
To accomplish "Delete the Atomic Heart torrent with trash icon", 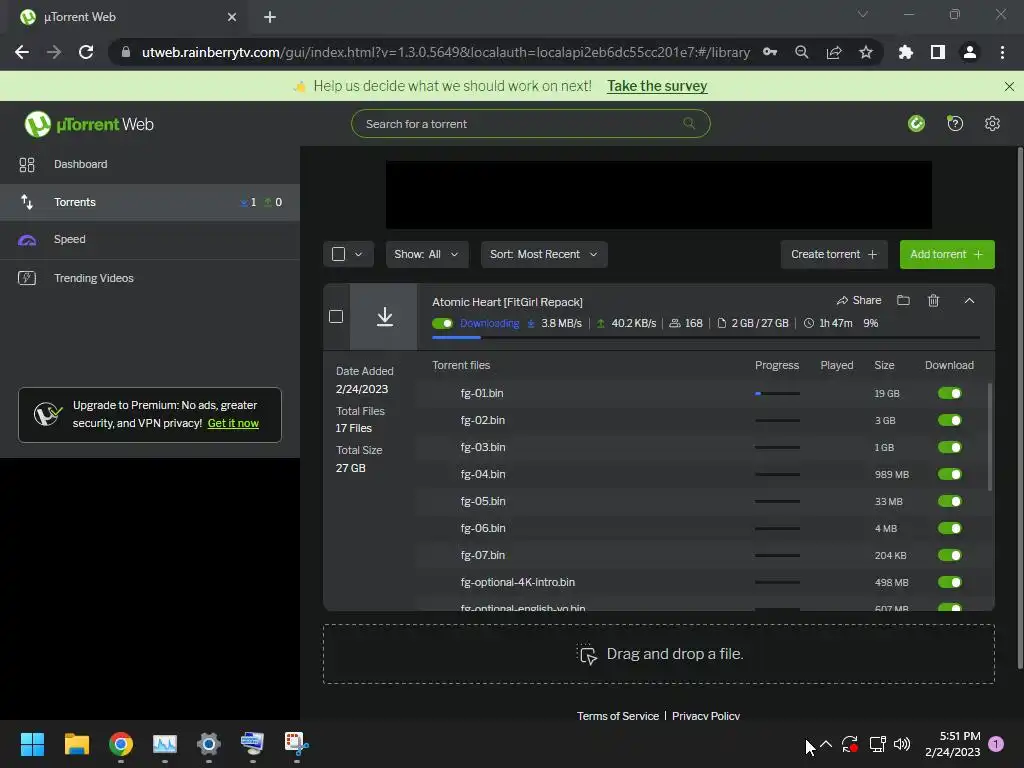I will click(x=933, y=300).
